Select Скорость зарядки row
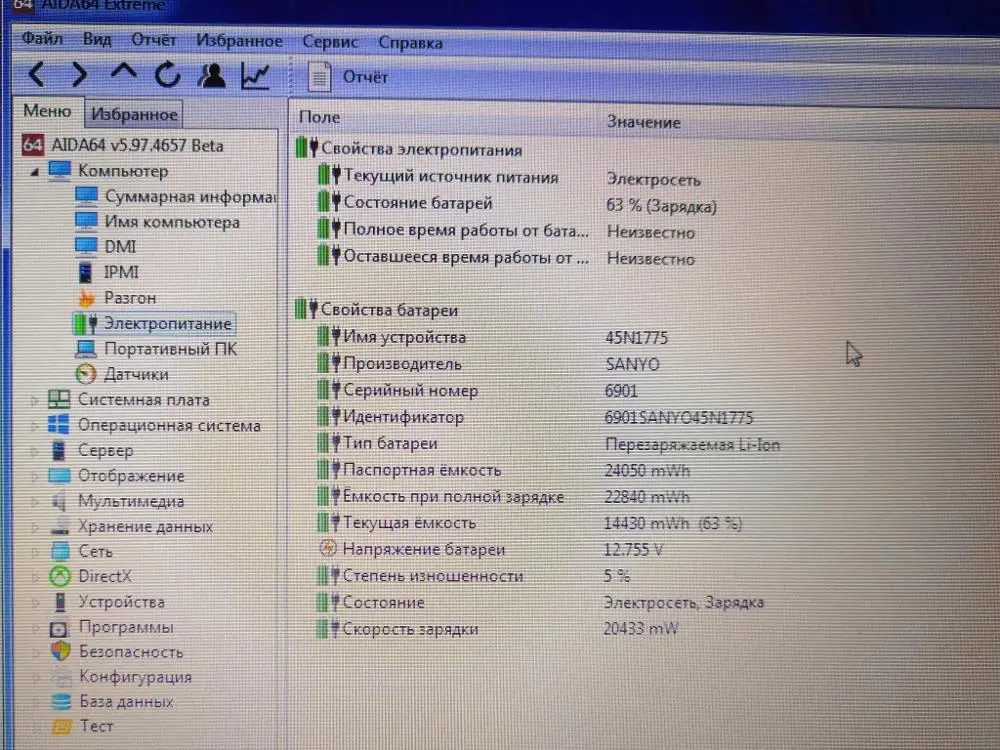The height and width of the screenshot is (750, 1000). tap(497, 629)
